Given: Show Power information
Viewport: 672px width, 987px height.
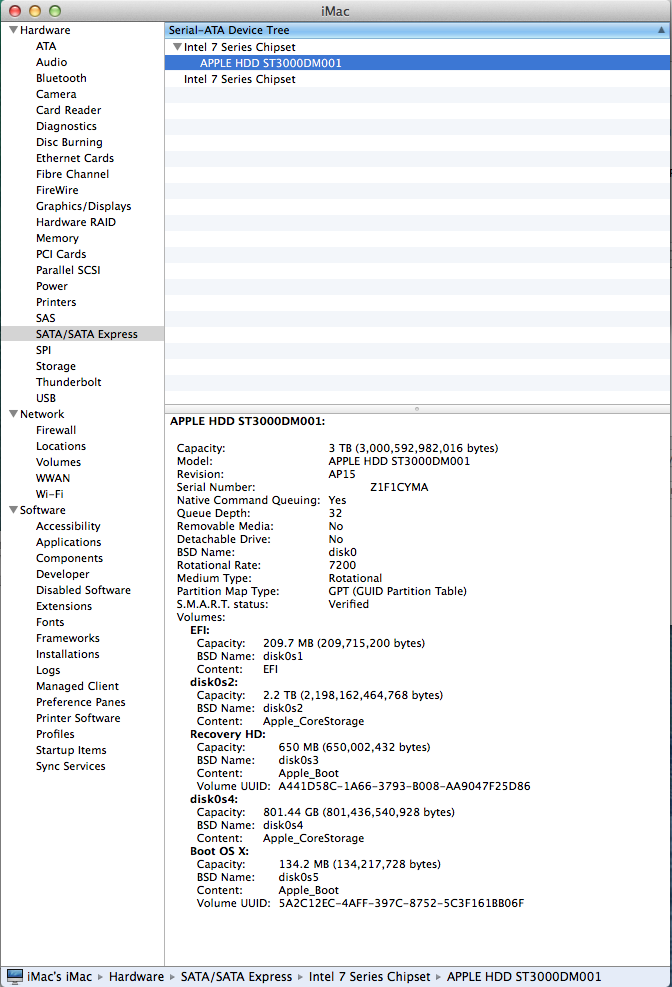Looking at the screenshot, I should tap(52, 286).
